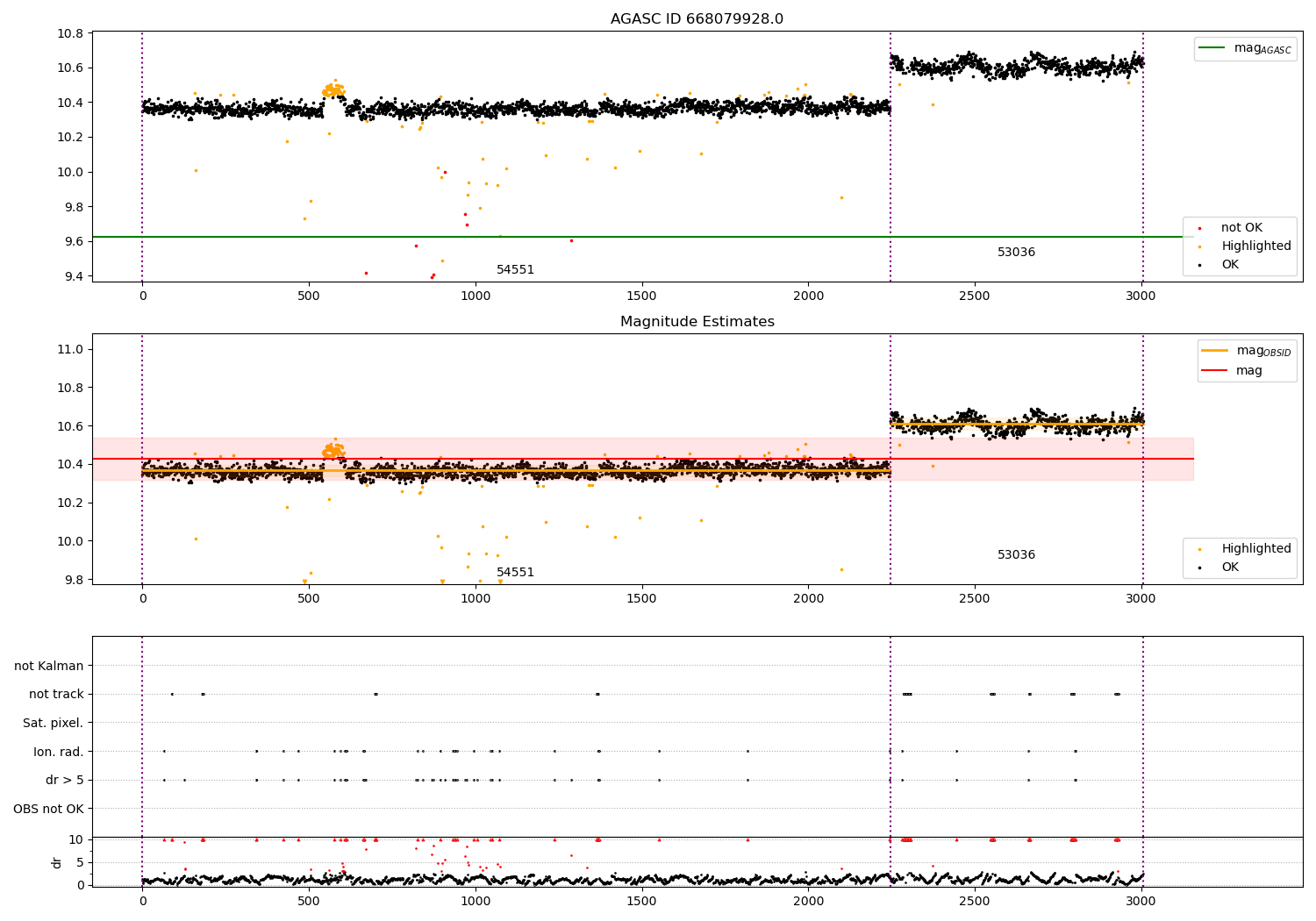The image size is (1316, 921).
Task: Click 'OK' legend entry in middle plot
Action: (x=1230, y=568)
